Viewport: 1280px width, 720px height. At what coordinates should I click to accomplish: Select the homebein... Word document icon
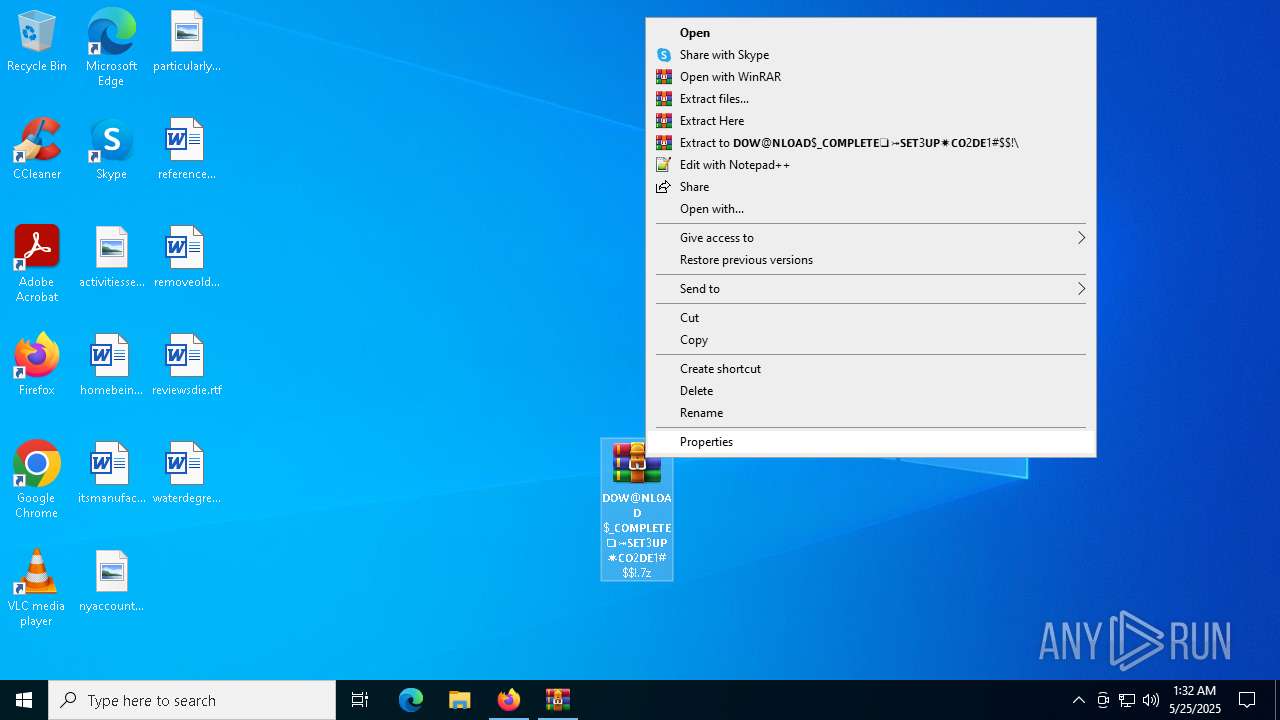tap(111, 366)
